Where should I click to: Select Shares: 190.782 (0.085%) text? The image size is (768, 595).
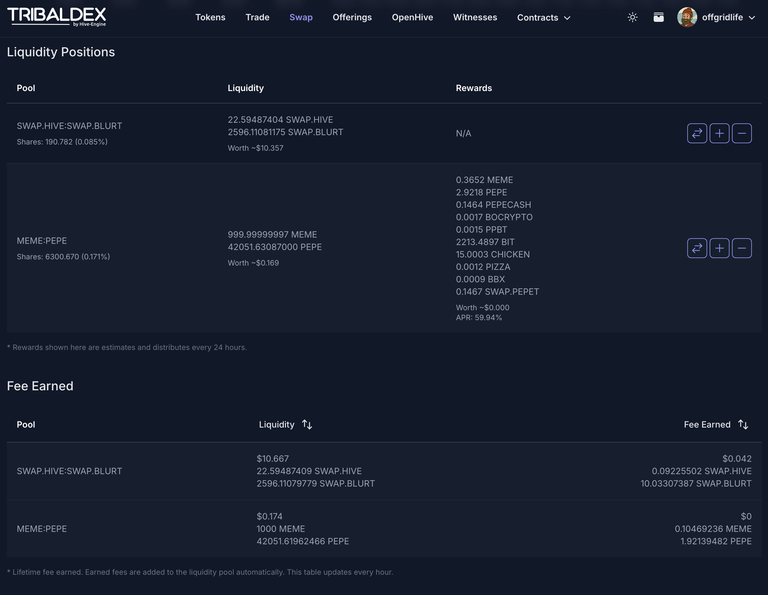[x=62, y=142]
